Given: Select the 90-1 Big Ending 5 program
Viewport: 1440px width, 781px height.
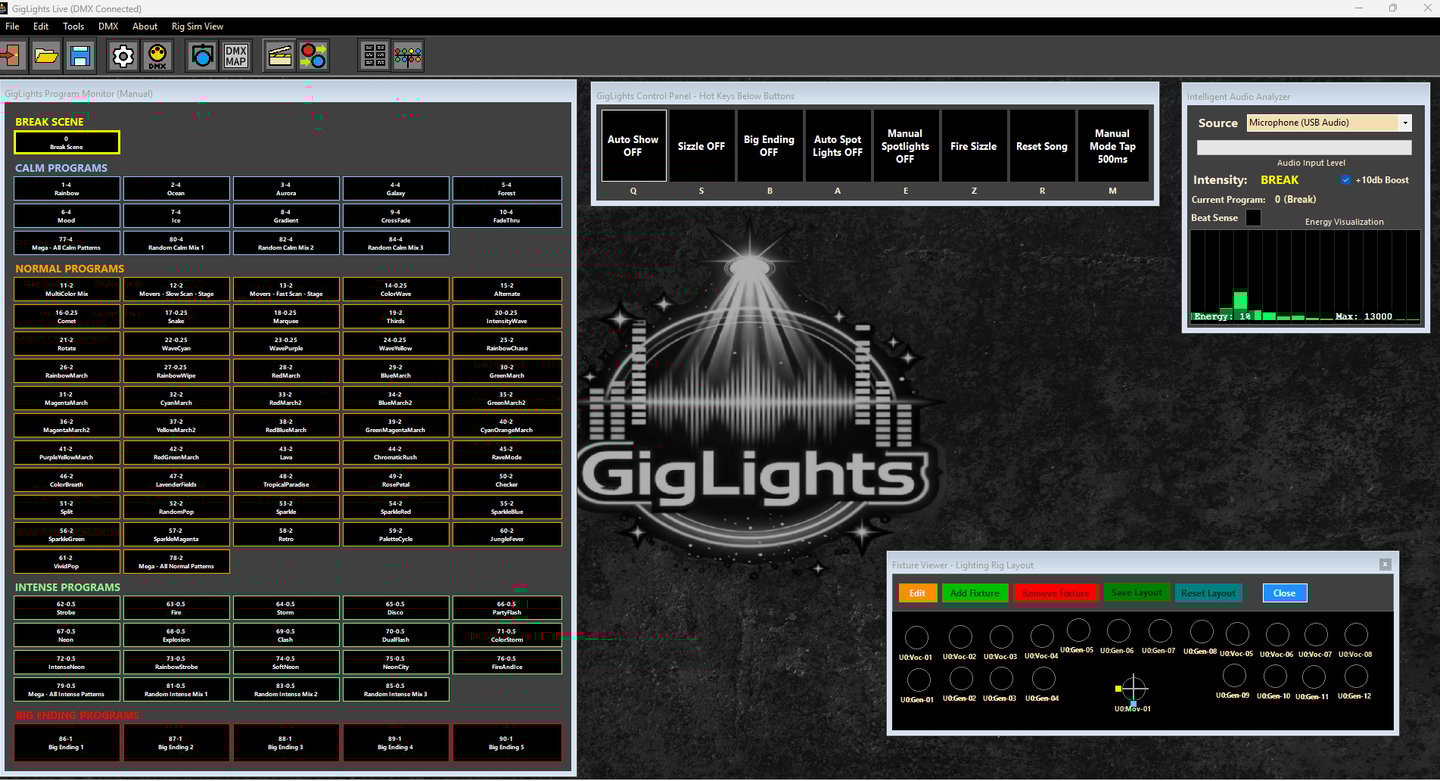Looking at the screenshot, I should click(507, 743).
